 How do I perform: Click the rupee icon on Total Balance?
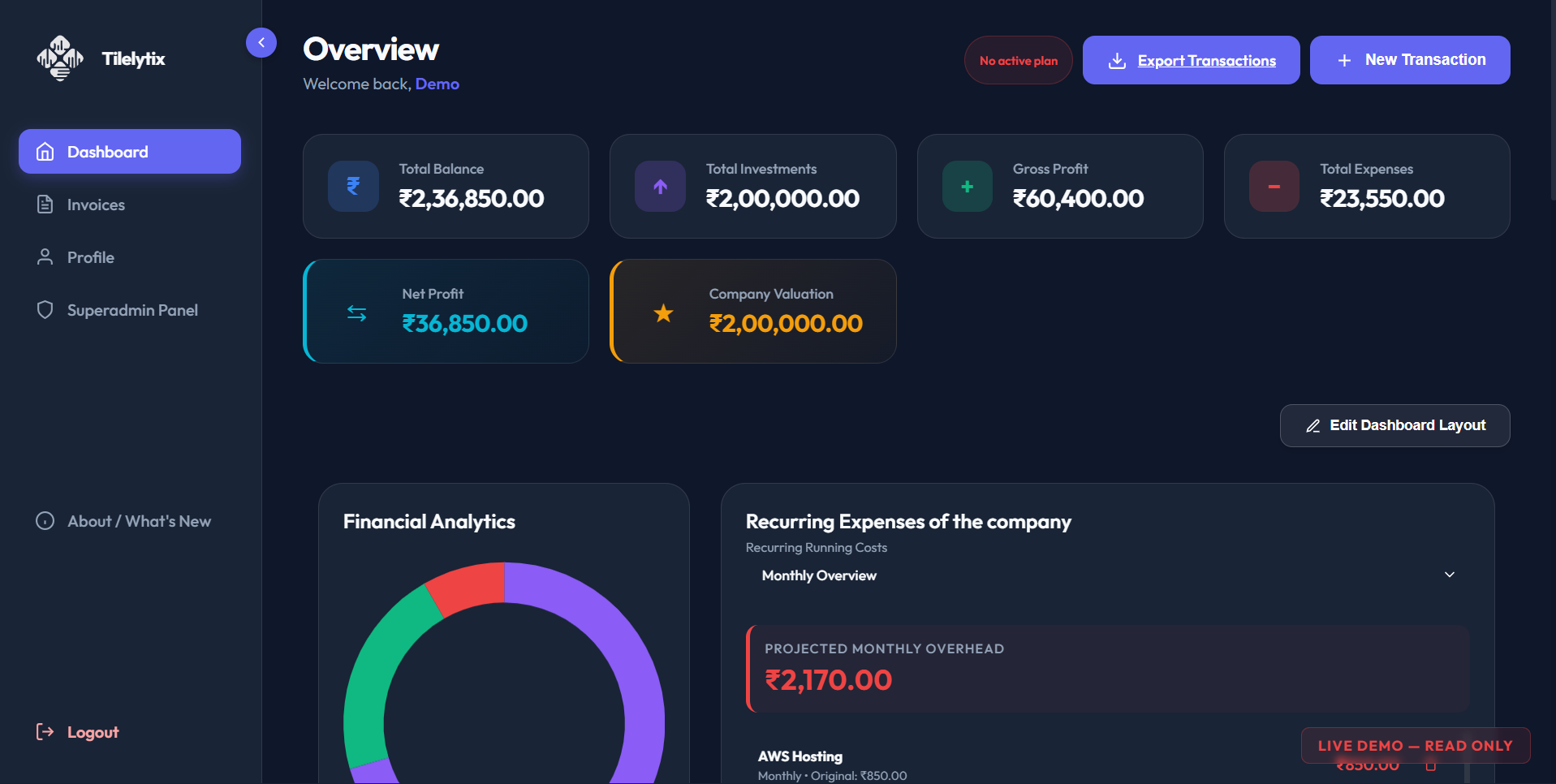coord(353,186)
